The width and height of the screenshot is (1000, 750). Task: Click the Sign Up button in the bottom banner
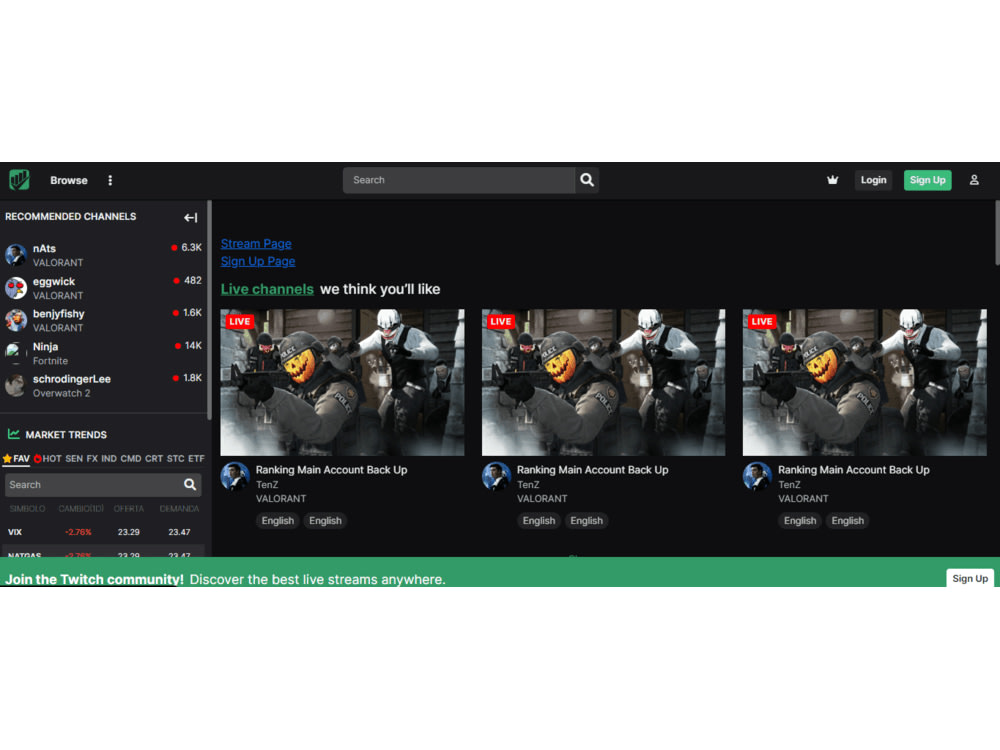pyautogui.click(x=970, y=578)
